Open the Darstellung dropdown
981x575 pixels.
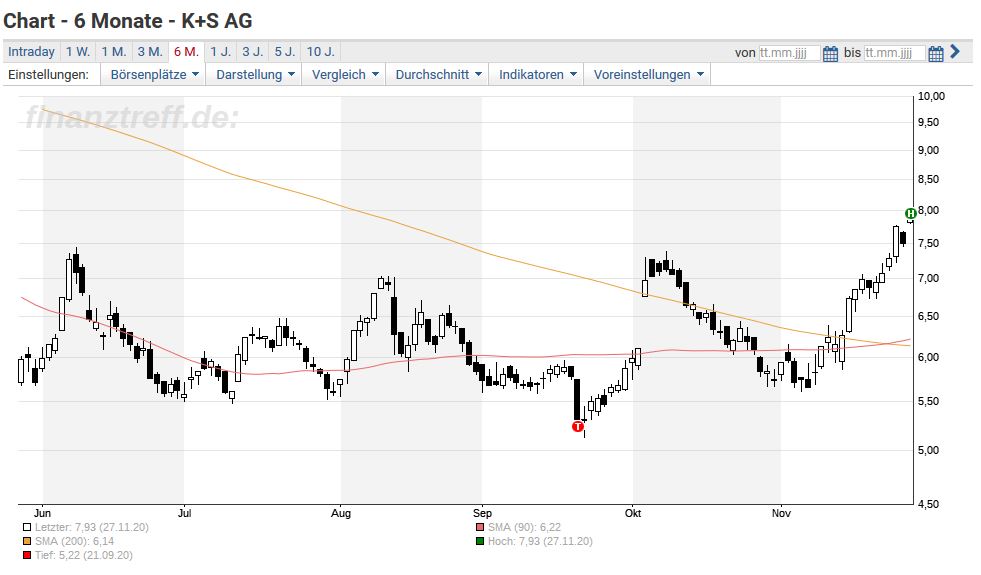(x=255, y=74)
